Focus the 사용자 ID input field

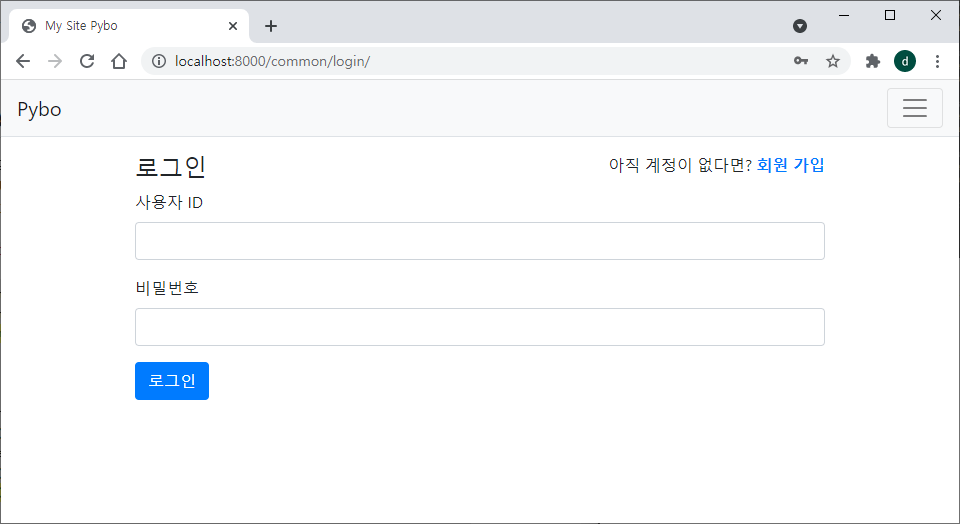tap(480, 241)
